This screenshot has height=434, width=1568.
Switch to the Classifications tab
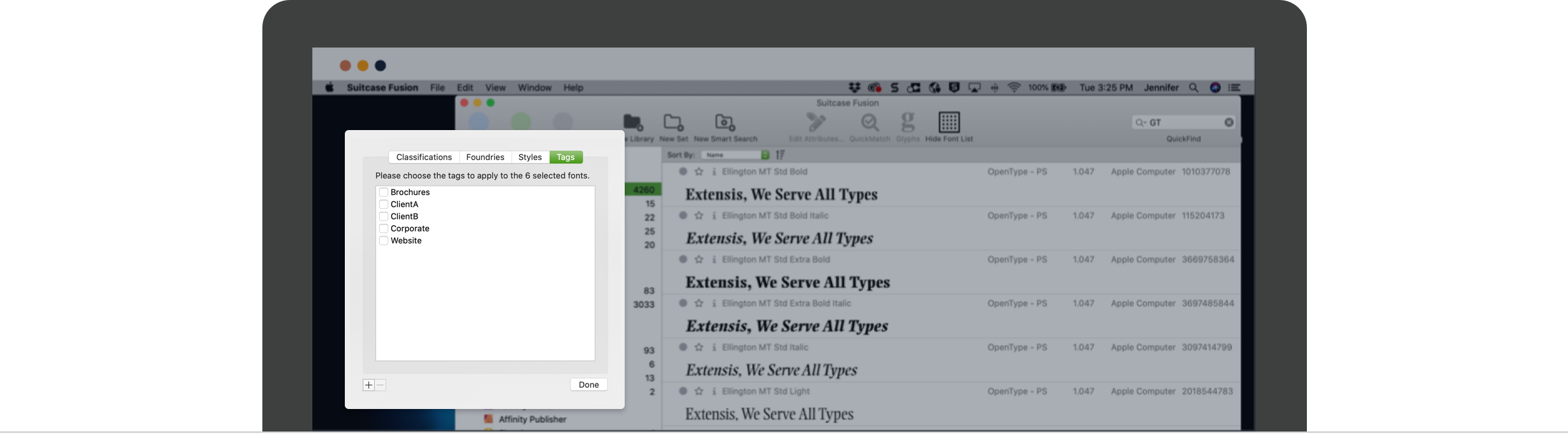pyautogui.click(x=424, y=157)
